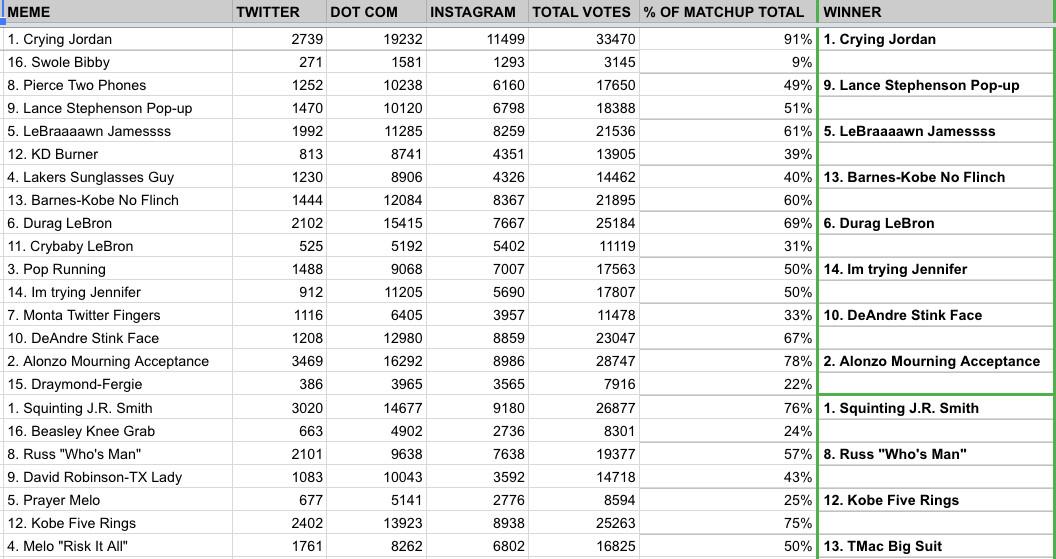Click the winner cell "14. Im trying Jennifer"

[936, 269]
